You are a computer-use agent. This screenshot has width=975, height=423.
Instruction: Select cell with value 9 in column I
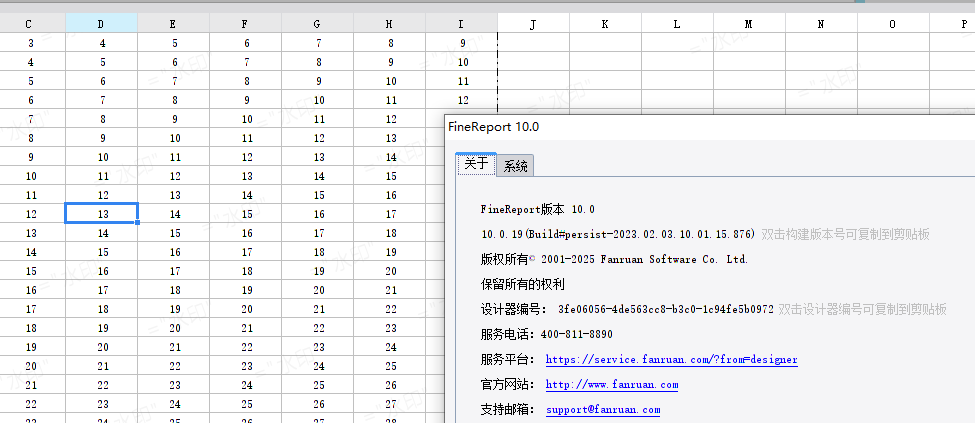click(x=463, y=43)
